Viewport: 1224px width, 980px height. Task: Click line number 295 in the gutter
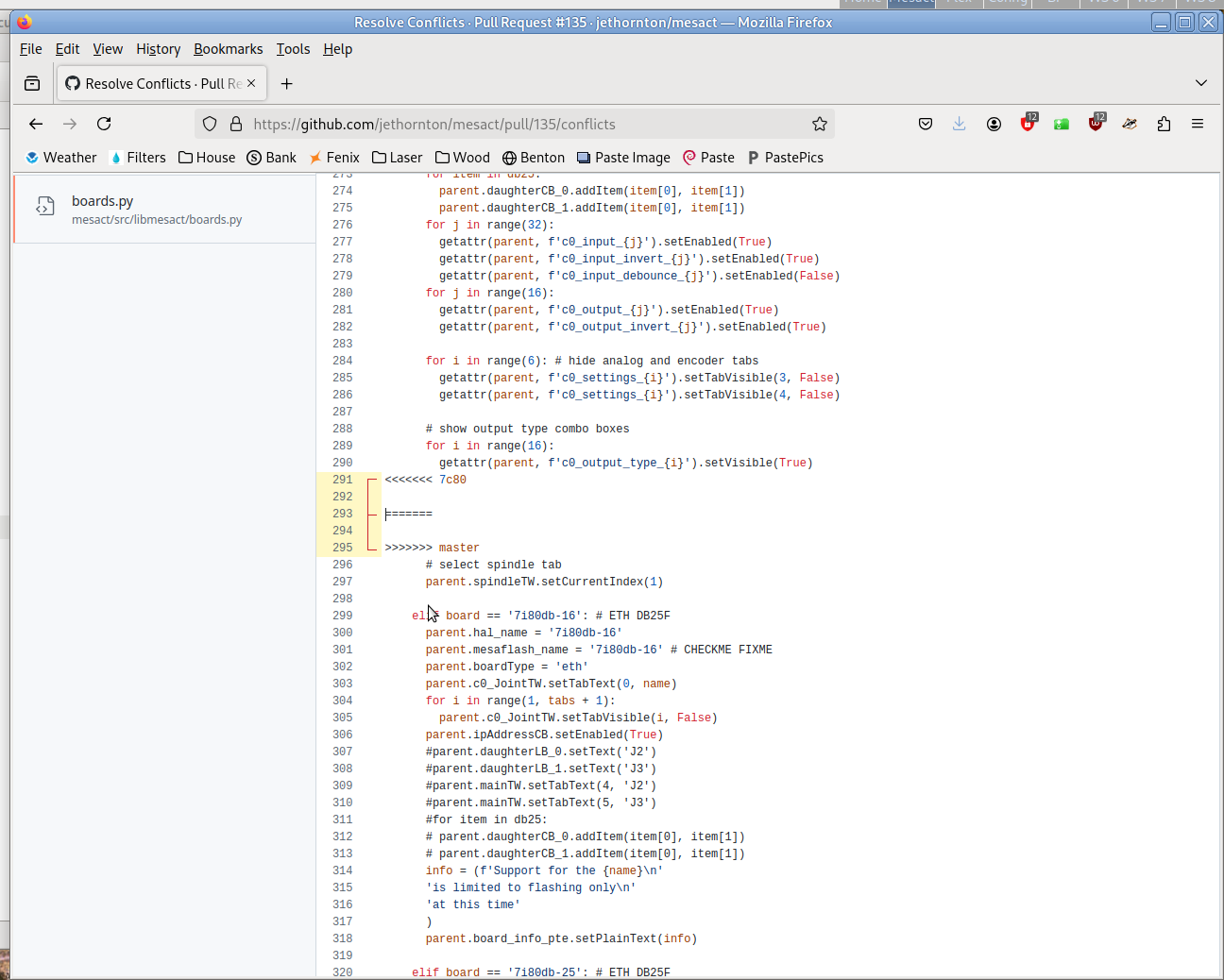[343, 548]
